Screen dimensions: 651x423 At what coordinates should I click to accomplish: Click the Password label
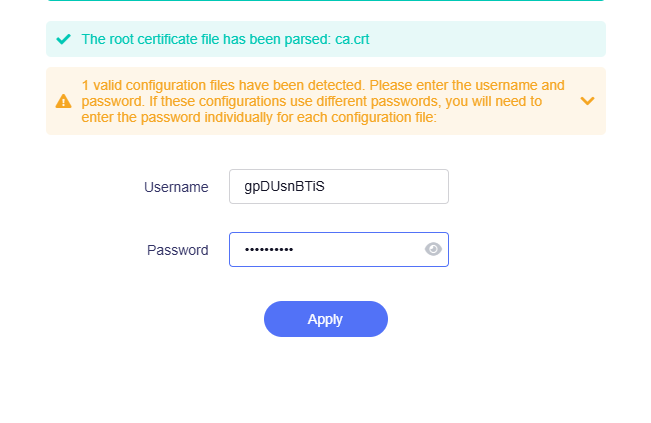click(x=178, y=250)
